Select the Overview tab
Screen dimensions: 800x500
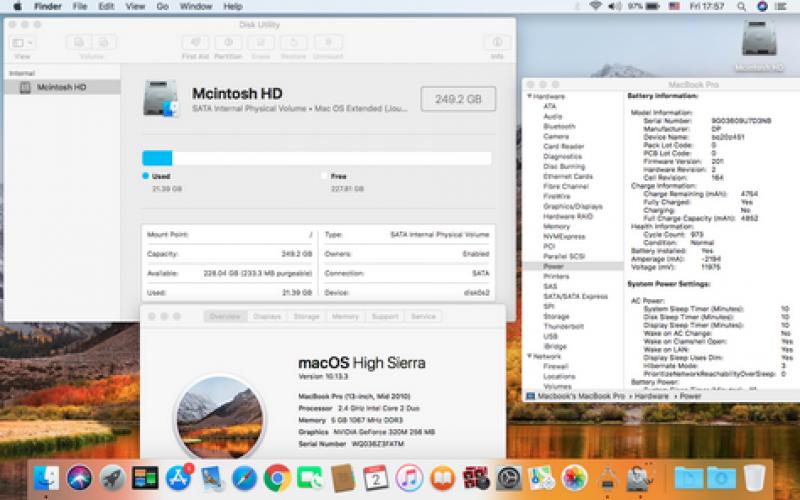pos(225,316)
